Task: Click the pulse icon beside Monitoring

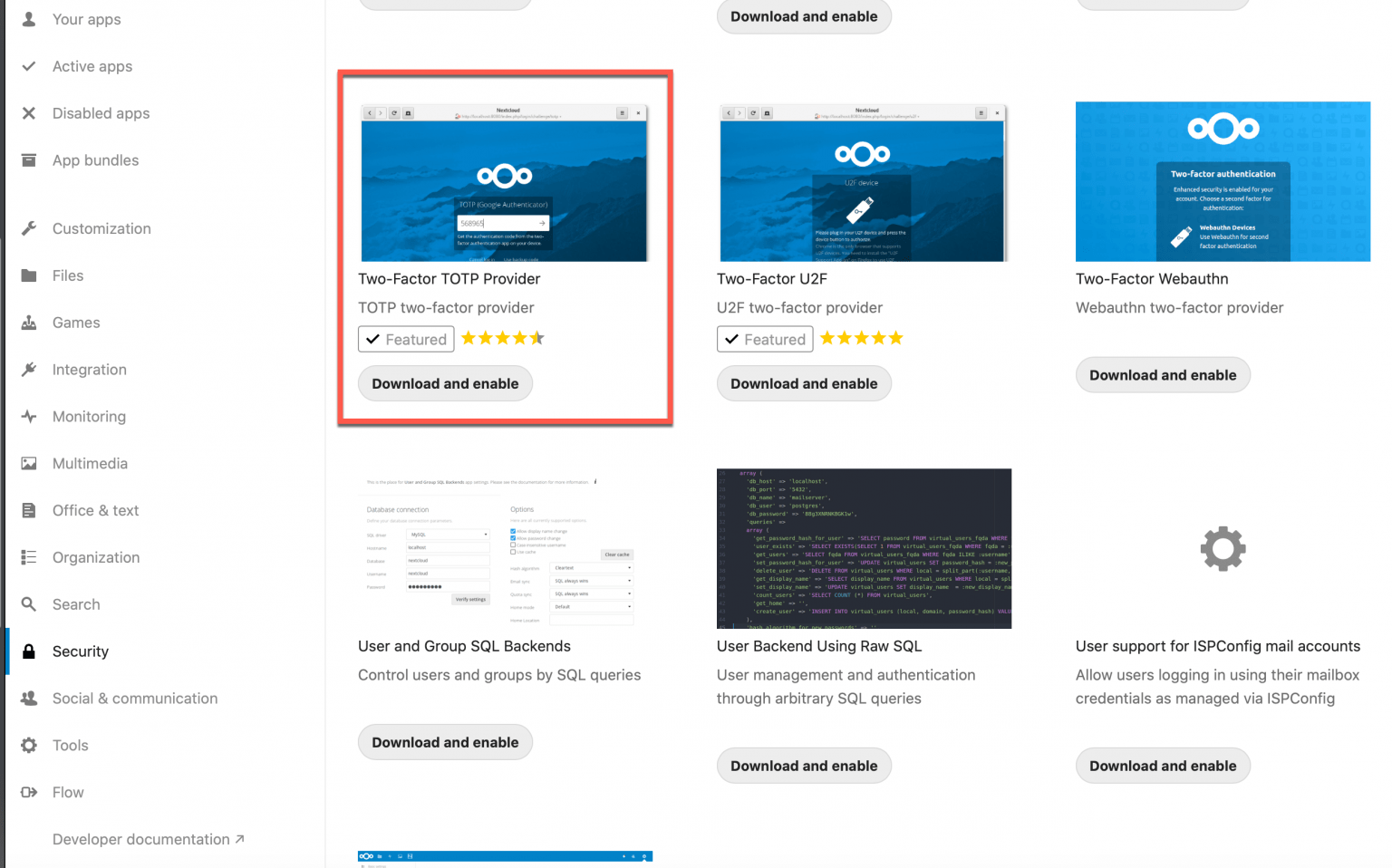Action: pyautogui.click(x=29, y=417)
